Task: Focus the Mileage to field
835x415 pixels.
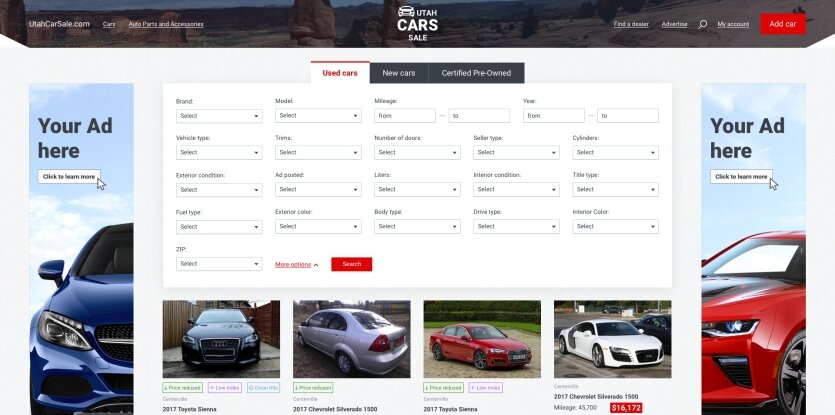Action: click(x=479, y=116)
